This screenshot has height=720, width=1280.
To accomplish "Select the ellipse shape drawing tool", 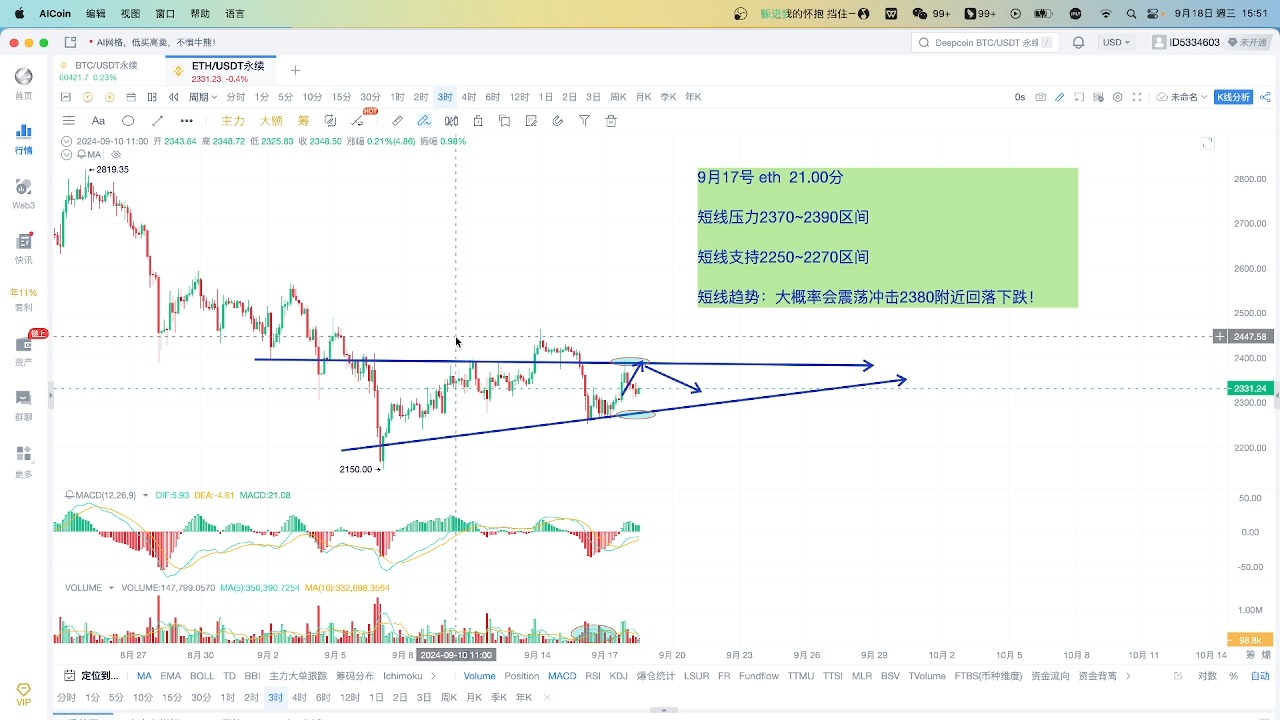I will 128,121.
